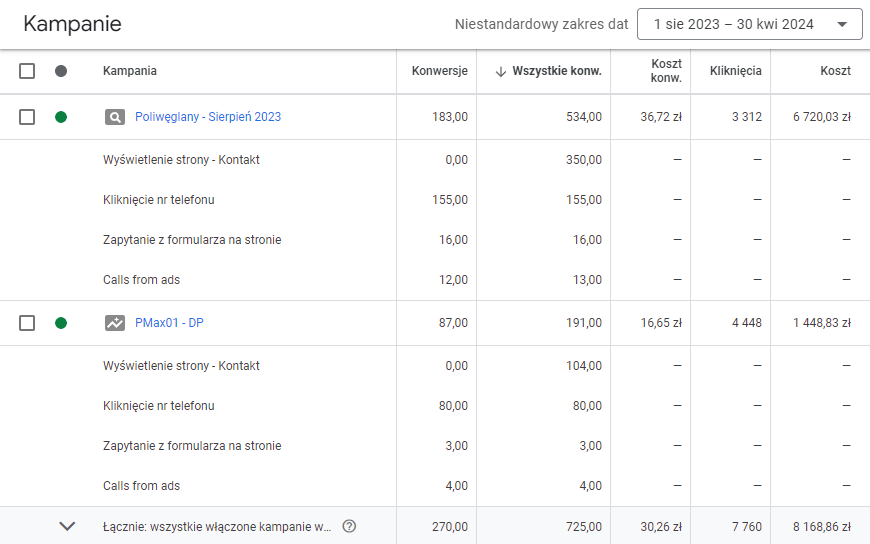
Task: Click the Performance Max icon for PMax01
Action: click(x=115, y=323)
